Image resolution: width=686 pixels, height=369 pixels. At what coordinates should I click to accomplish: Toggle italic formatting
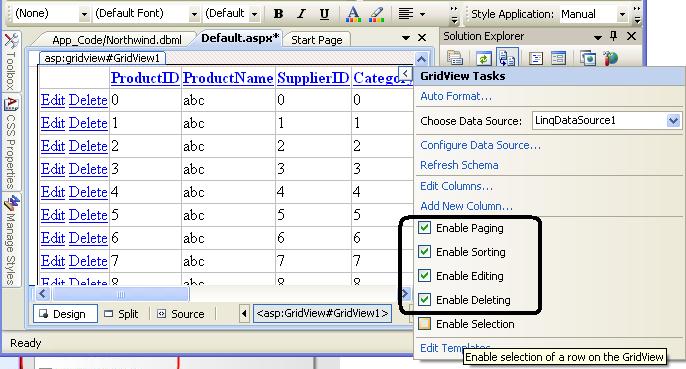[x=301, y=14]
